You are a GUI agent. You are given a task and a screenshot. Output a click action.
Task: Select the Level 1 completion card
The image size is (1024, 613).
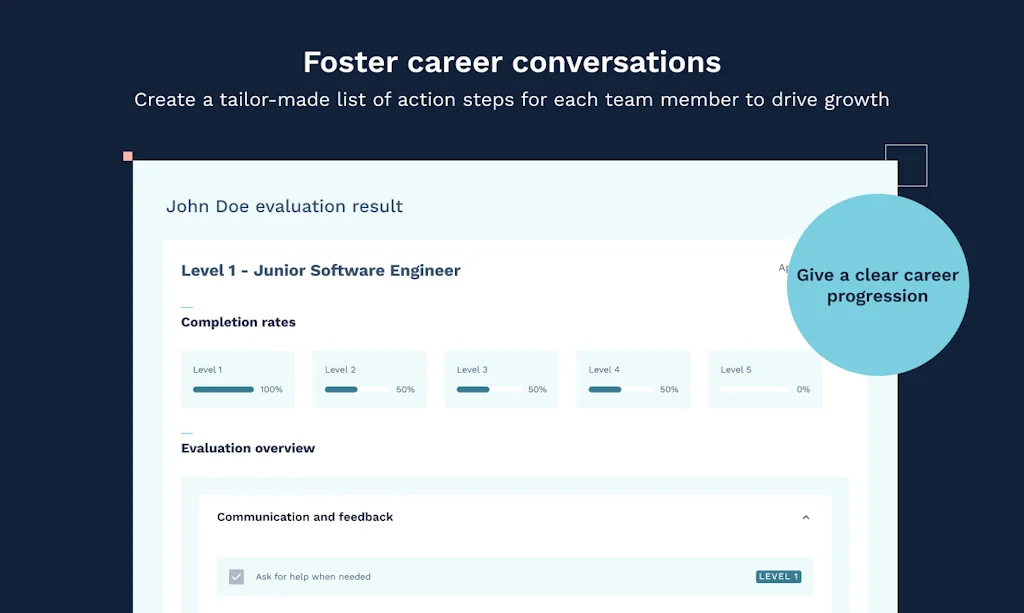tap(237, 379)
